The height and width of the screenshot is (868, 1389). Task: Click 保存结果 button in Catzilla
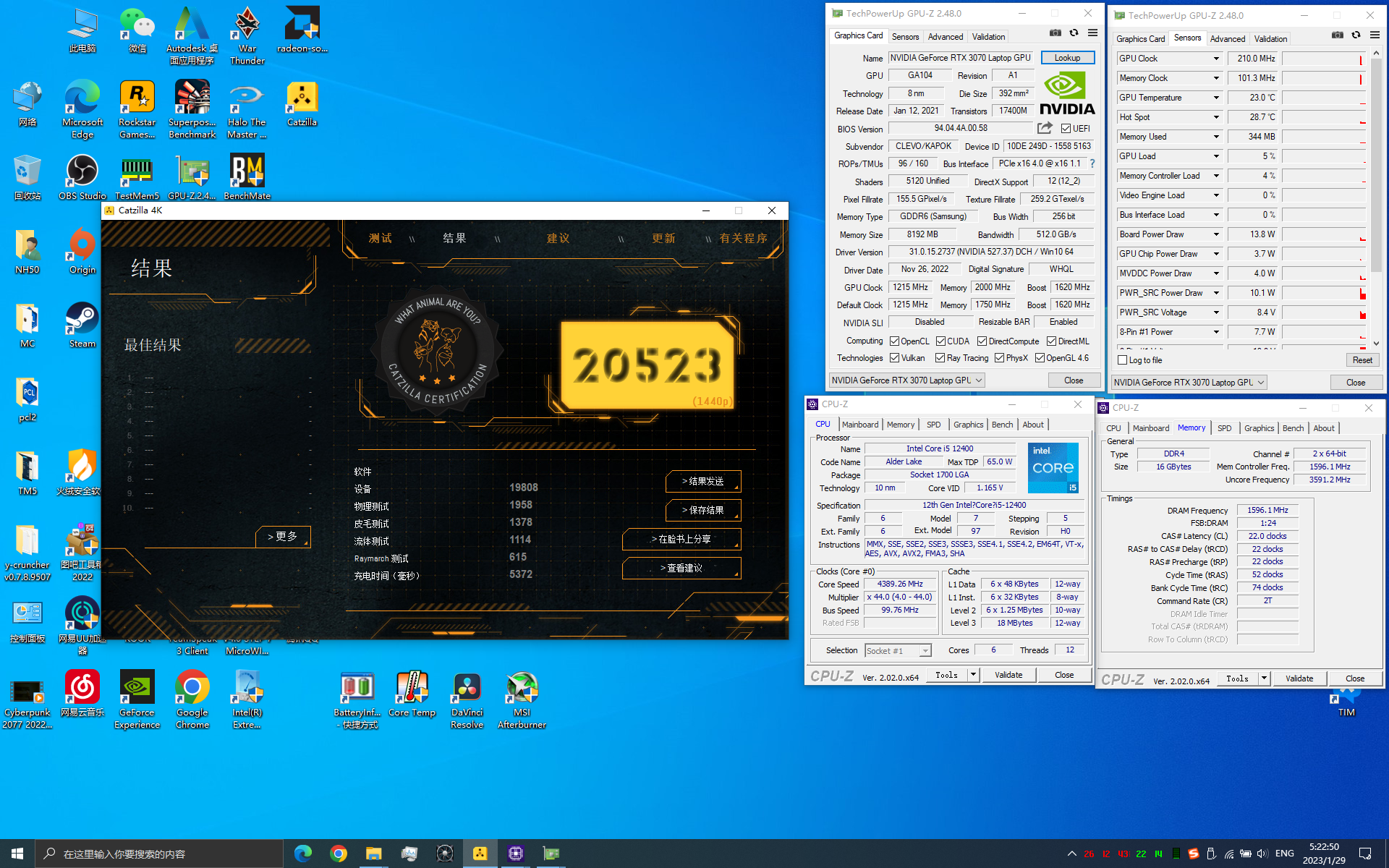point(703,510)
